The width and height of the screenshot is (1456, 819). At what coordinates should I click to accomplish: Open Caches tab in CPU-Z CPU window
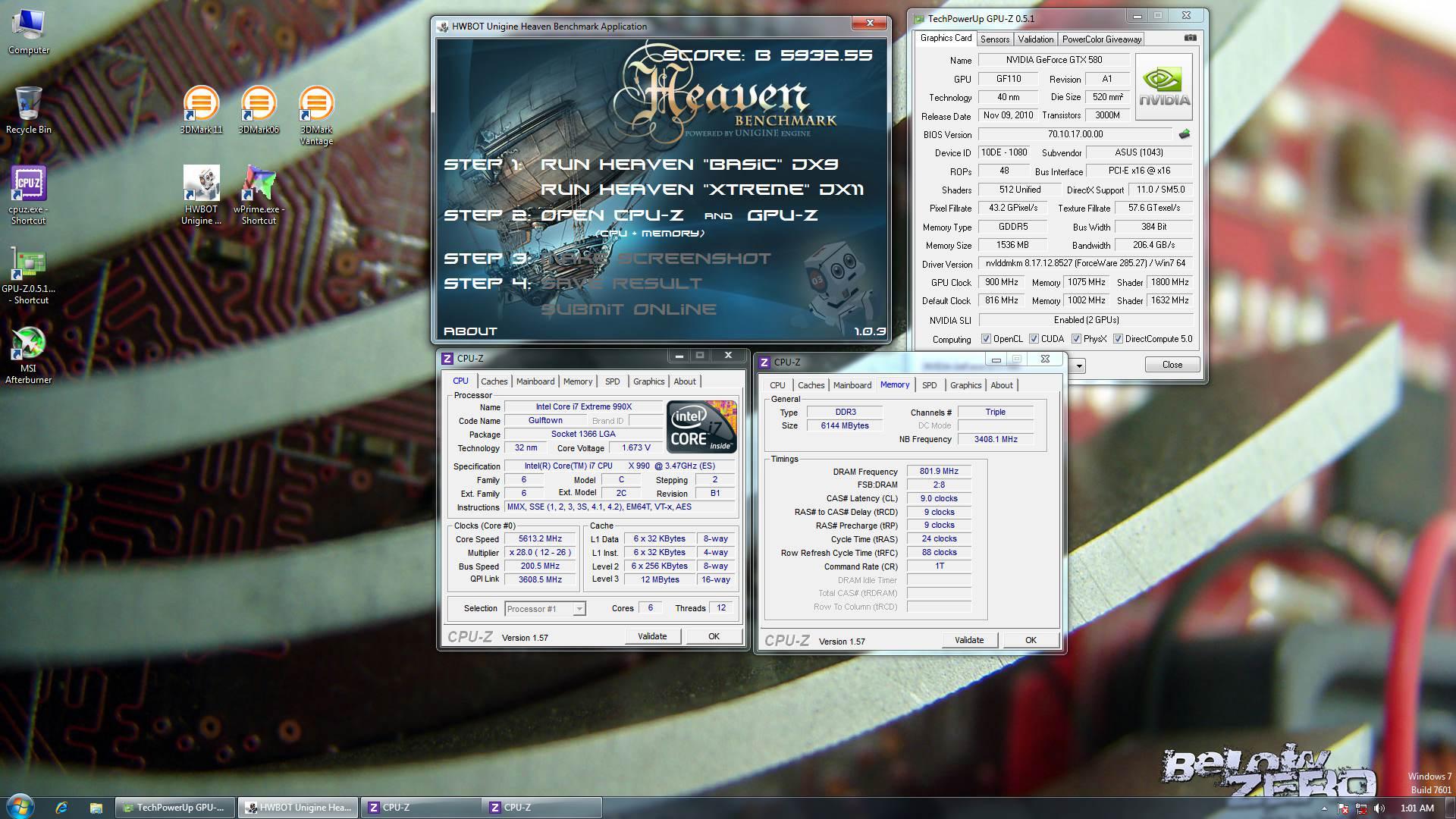pyautogui.click(x=494, y=381)
